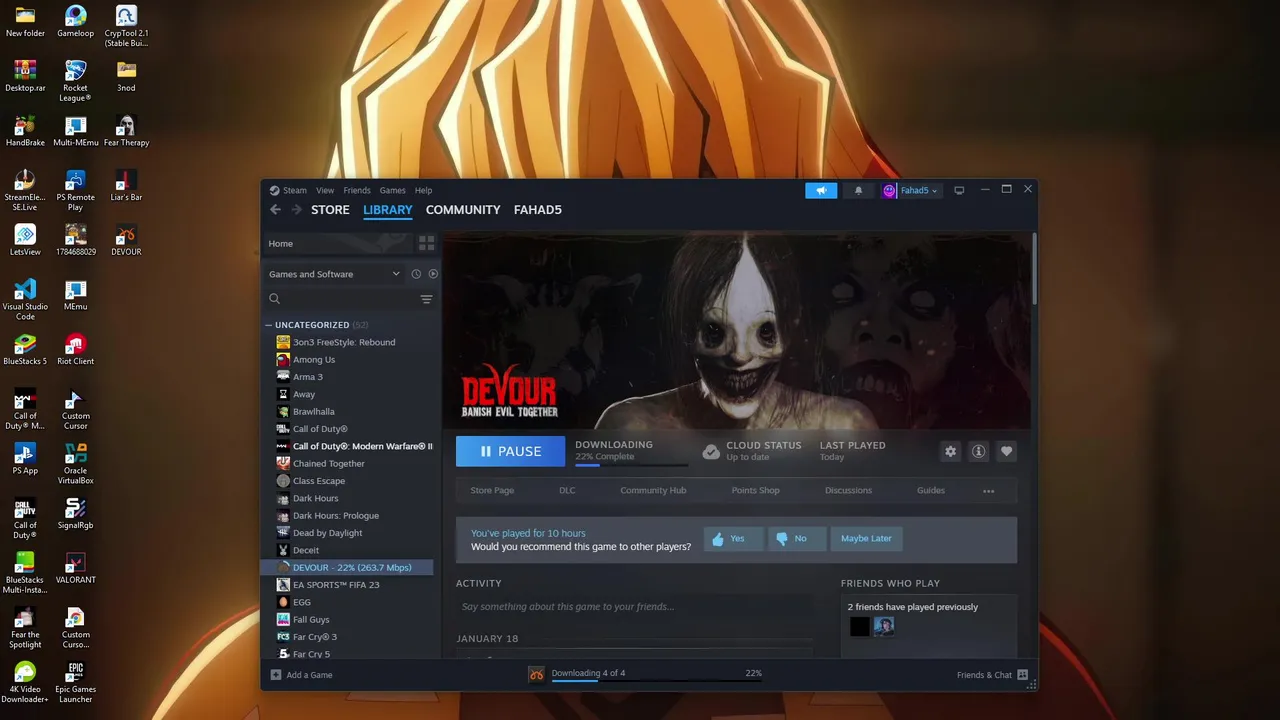Add DEVOUR to favorites heart
This screenshot has width=1280, height=720.
(1006, 451)
